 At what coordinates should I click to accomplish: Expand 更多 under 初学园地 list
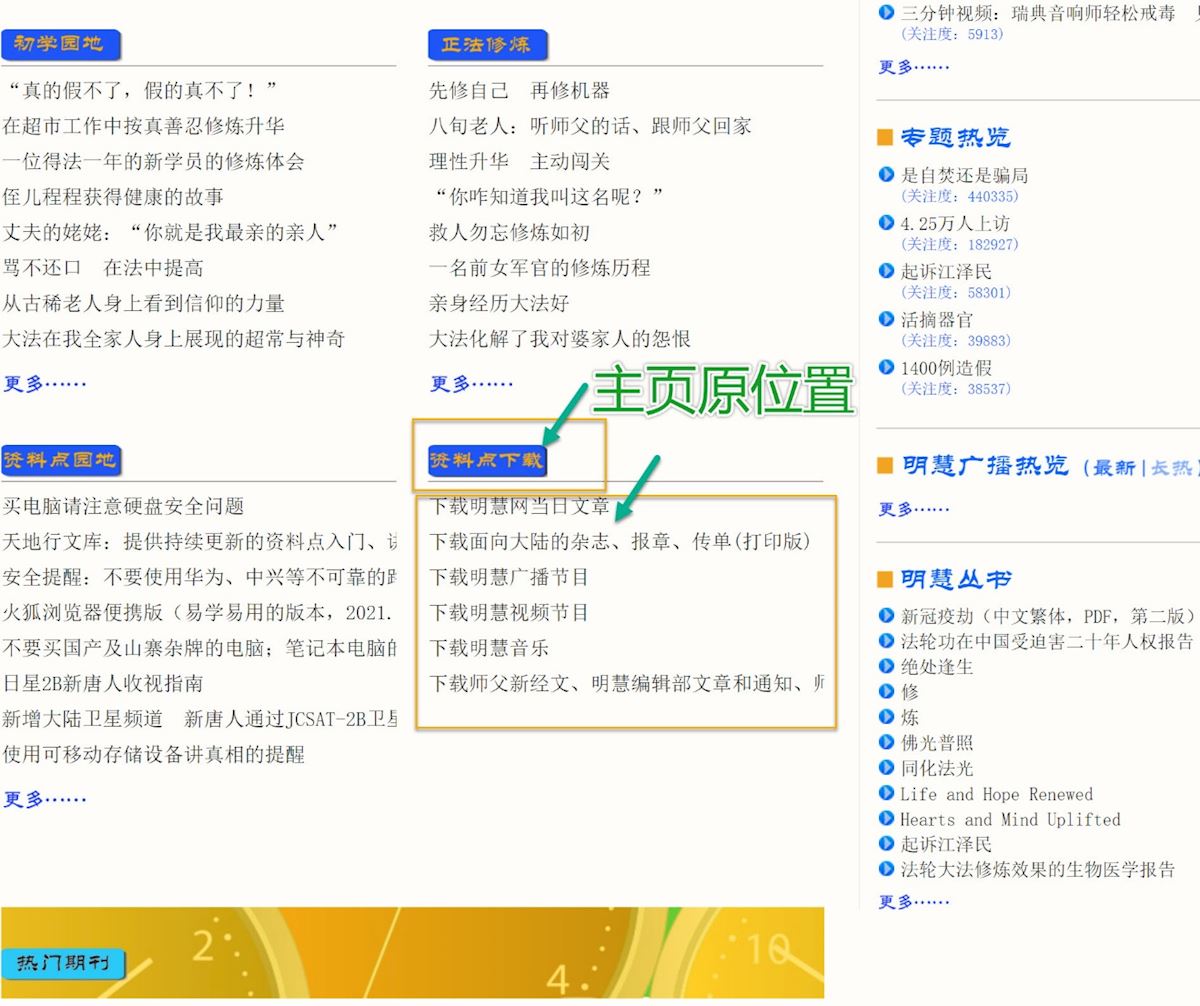click(x=45, y=383)
